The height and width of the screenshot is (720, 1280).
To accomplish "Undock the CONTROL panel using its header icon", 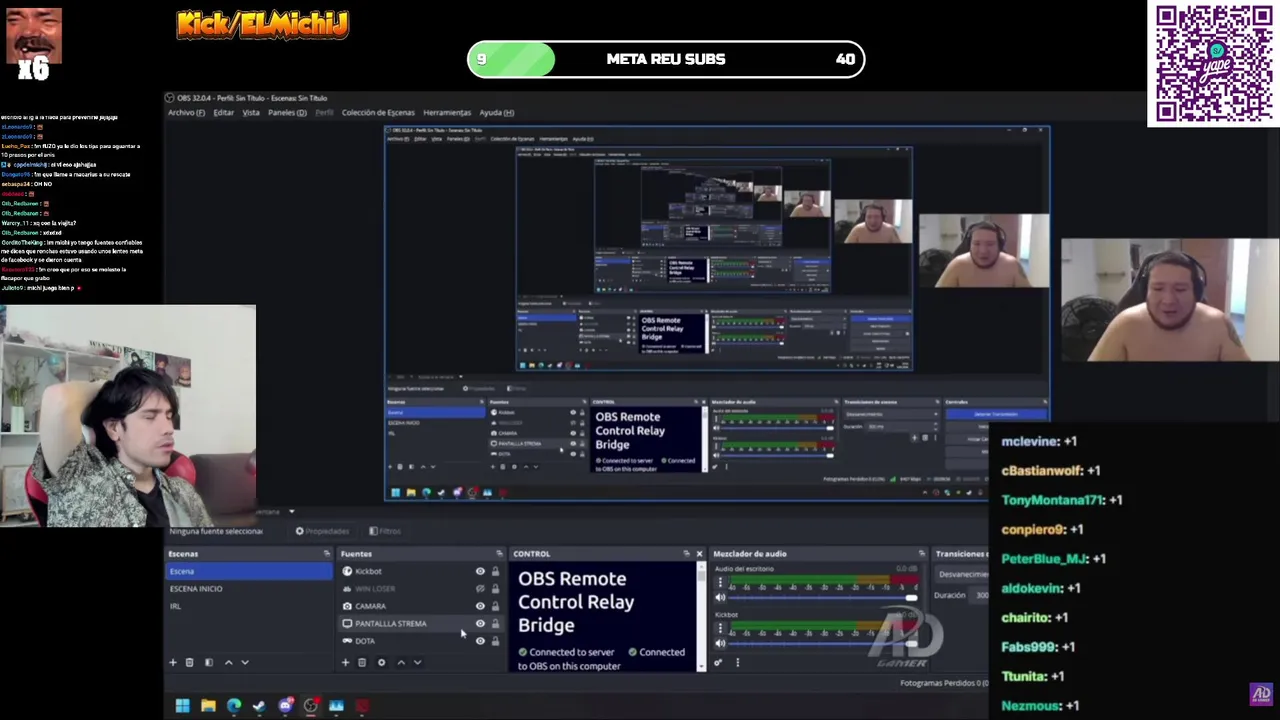I will click(x=686, y=553).
